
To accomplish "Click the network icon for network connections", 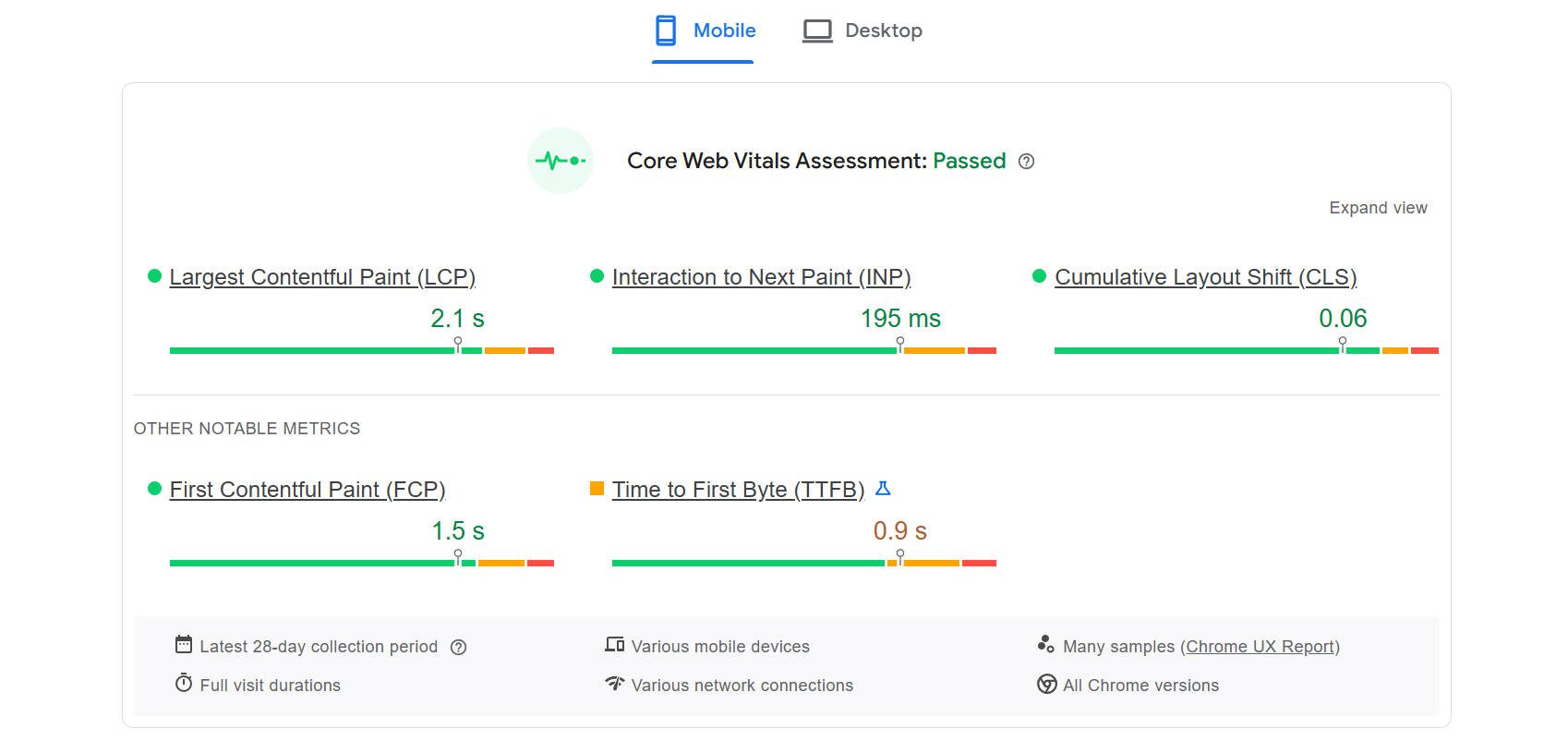I will [x=614, y=684].
